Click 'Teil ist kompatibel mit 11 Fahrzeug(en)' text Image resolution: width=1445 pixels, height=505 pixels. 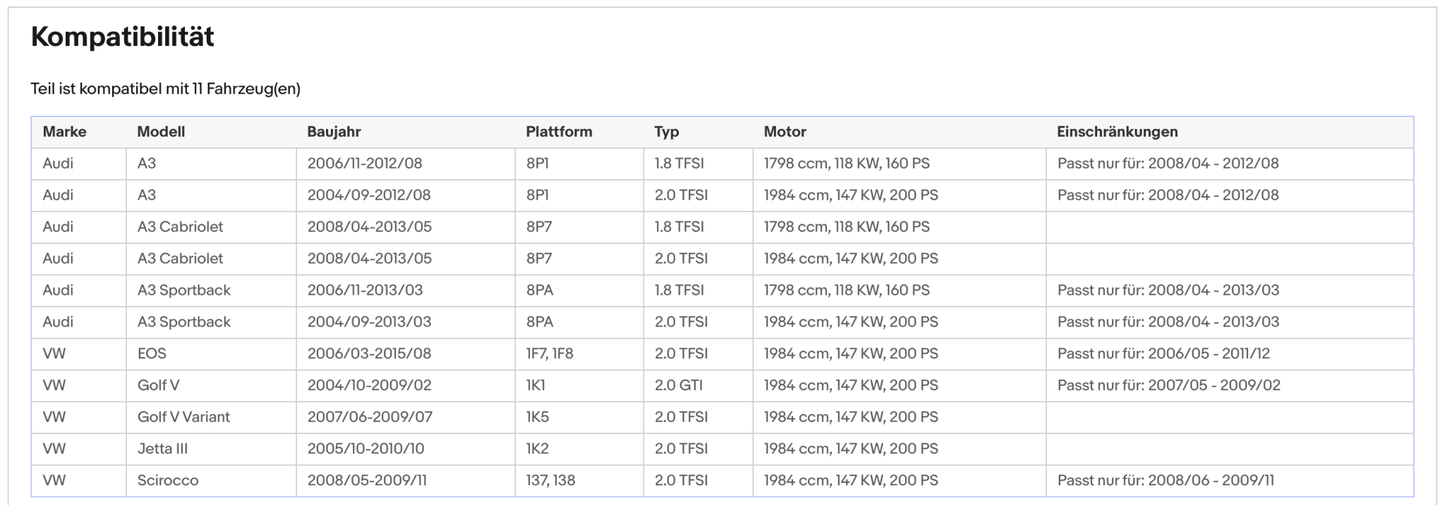(x=166, y=89)
